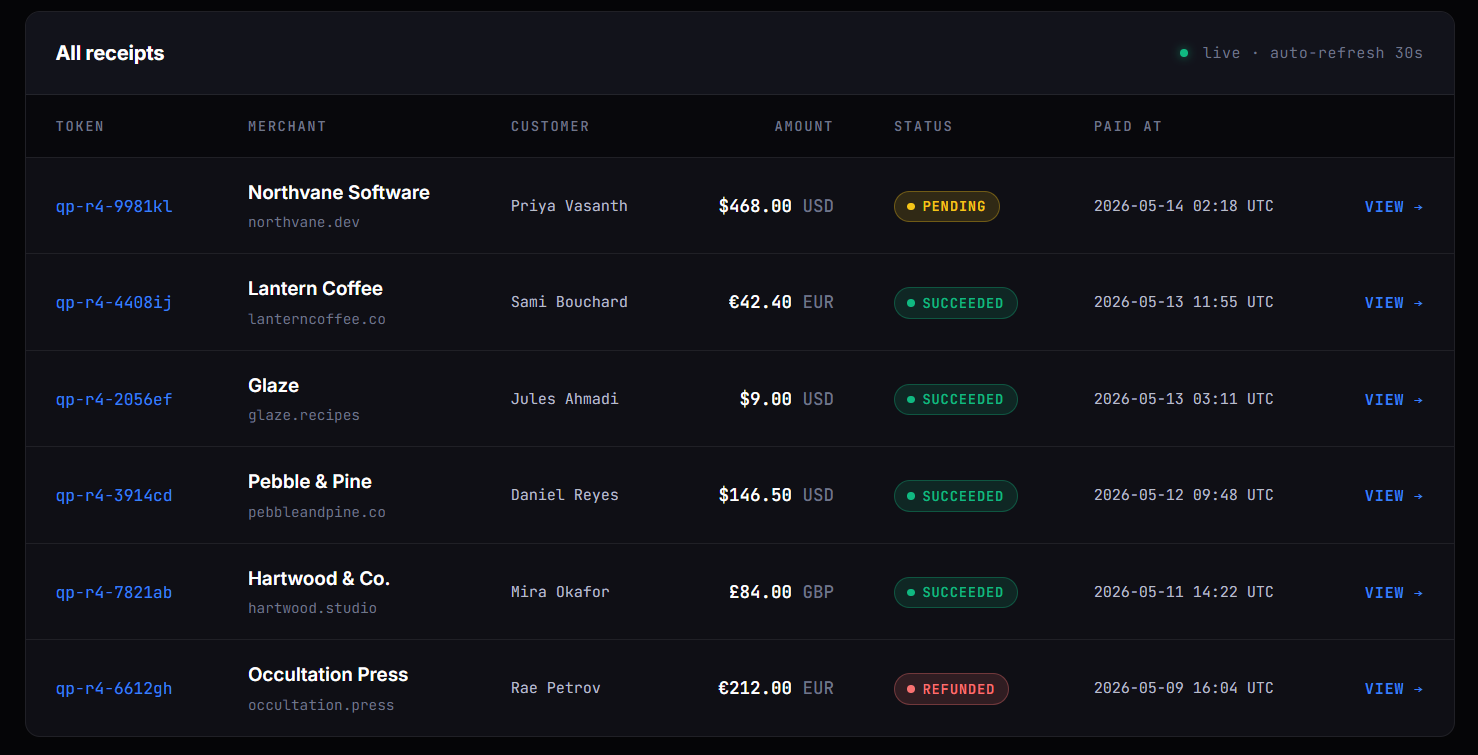The image size is (1478, 755).
Task: Click the €42.40 EUR amount
Action: 781,303
